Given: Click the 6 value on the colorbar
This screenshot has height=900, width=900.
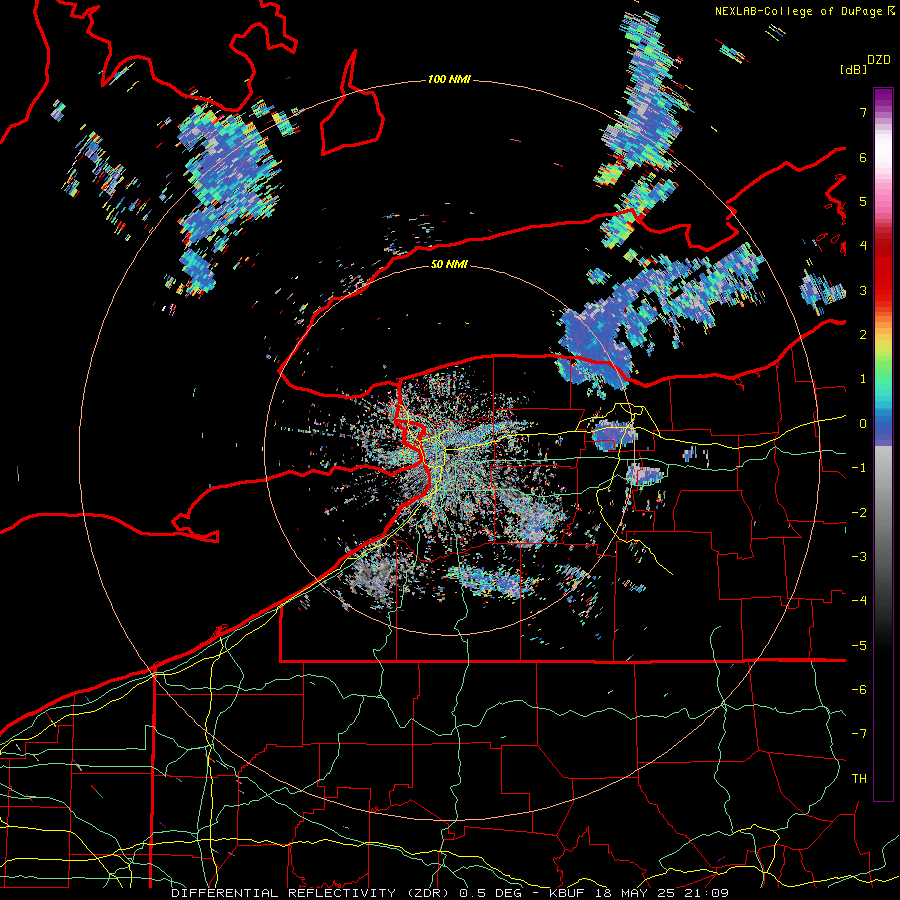Looking at the screenshot, I should pyautogui.click(x=863, y=157).
